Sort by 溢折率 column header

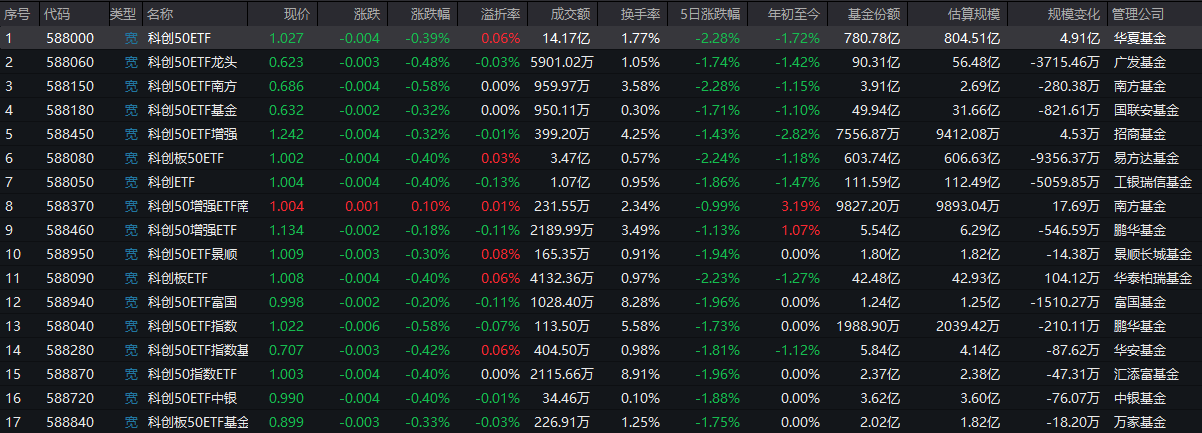pyautogui.click(x=500, y=15)
